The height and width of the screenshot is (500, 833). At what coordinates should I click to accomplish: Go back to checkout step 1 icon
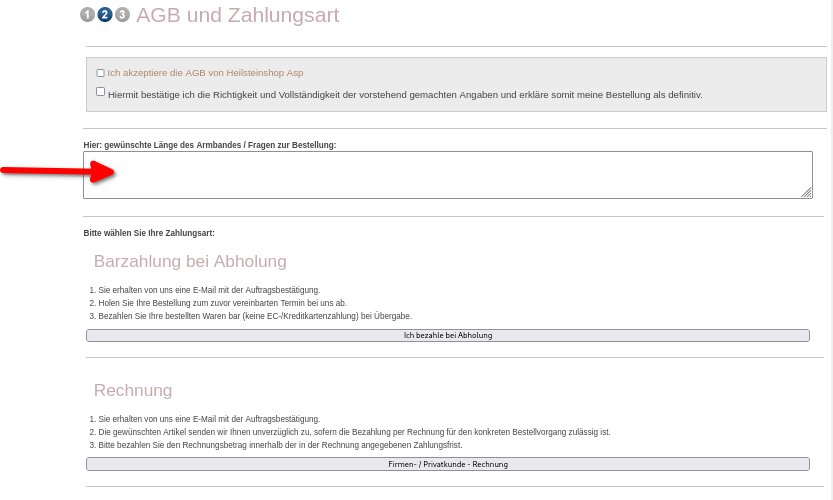coord(88,15)
